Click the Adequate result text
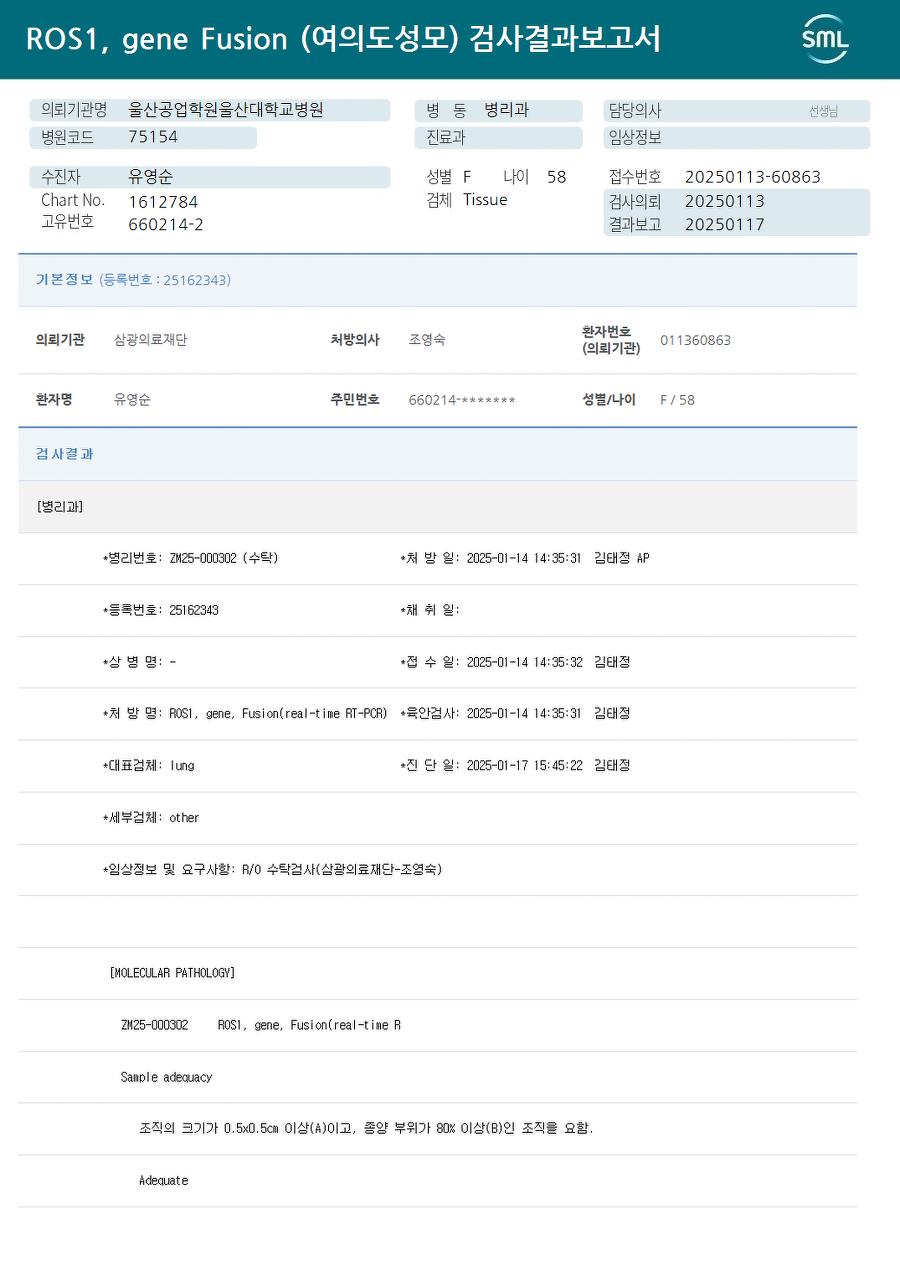This screenshot has height=1271, width=900. (163, 1181)
